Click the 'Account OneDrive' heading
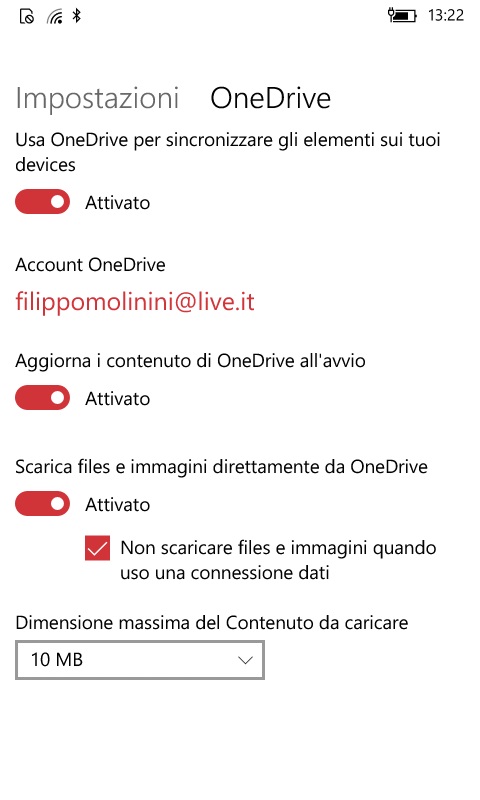Screen dimensions: 480x800 click(x=90, y=265)
